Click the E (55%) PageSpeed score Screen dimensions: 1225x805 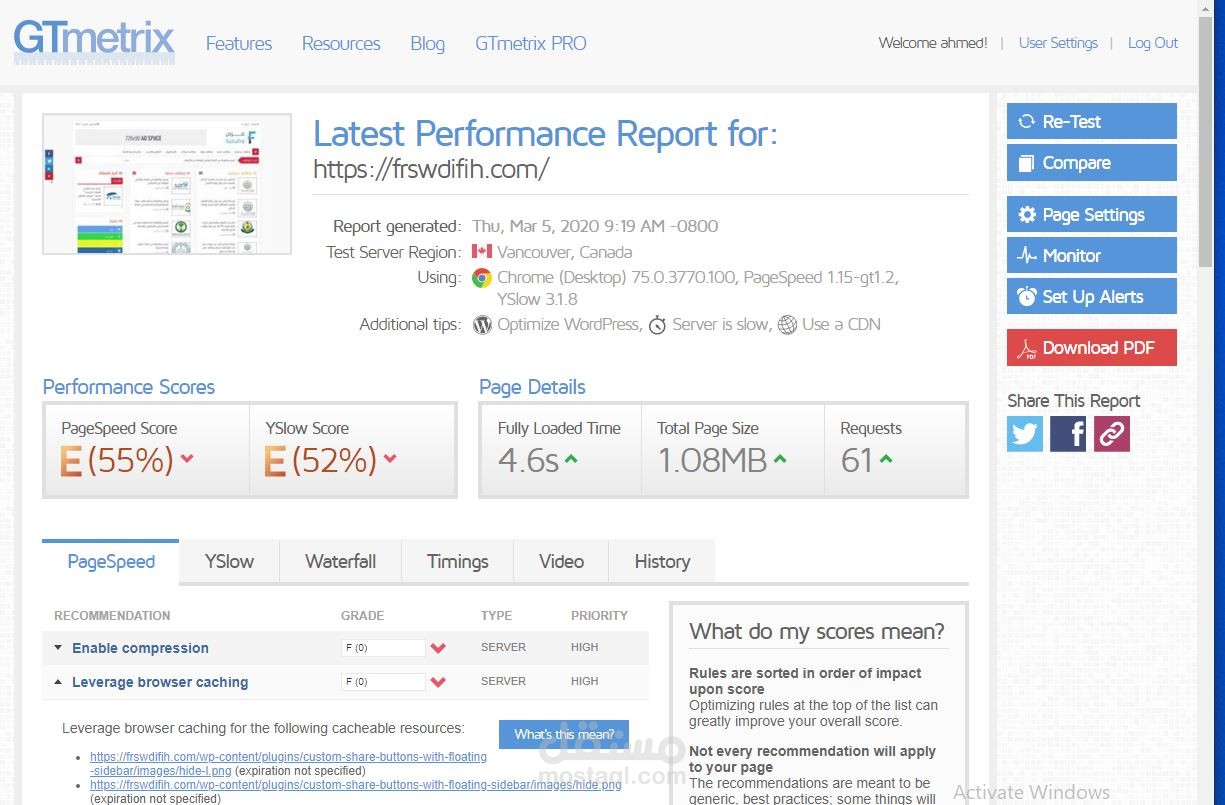pyautogui.click(x=118, y=460)
